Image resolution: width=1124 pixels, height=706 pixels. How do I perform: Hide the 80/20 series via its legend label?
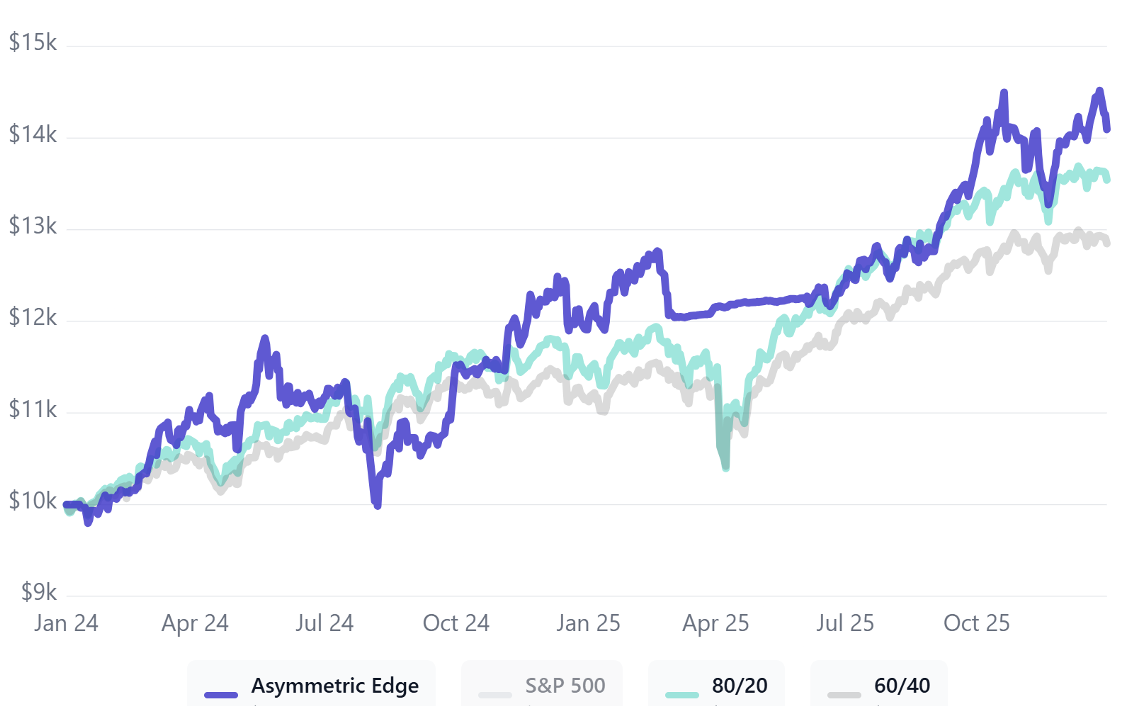pos(738,686)
